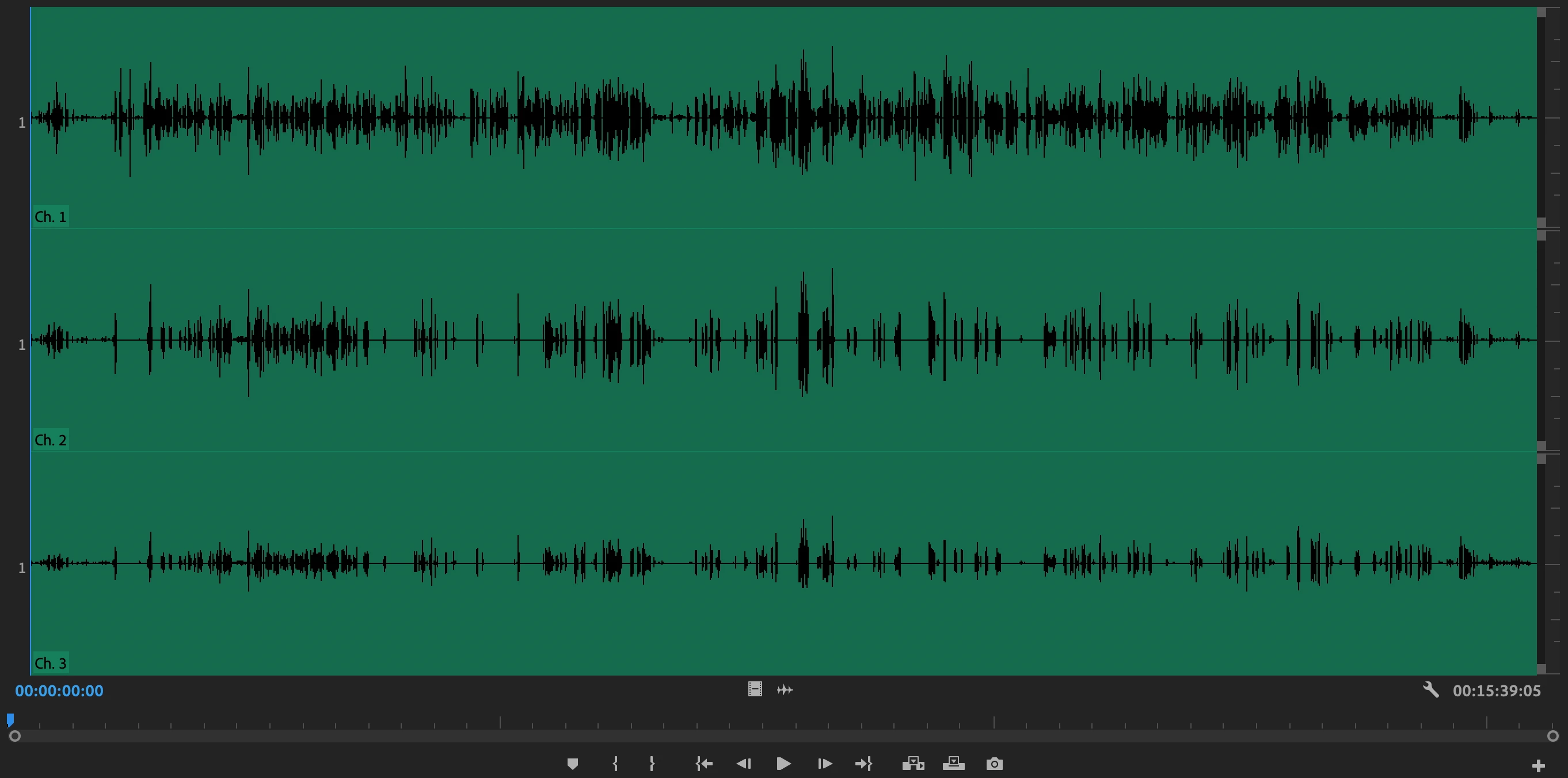Click the duration timecode 00:15:39:05
Viewport: 1568px width, 778px height.
click(1496, 691)
